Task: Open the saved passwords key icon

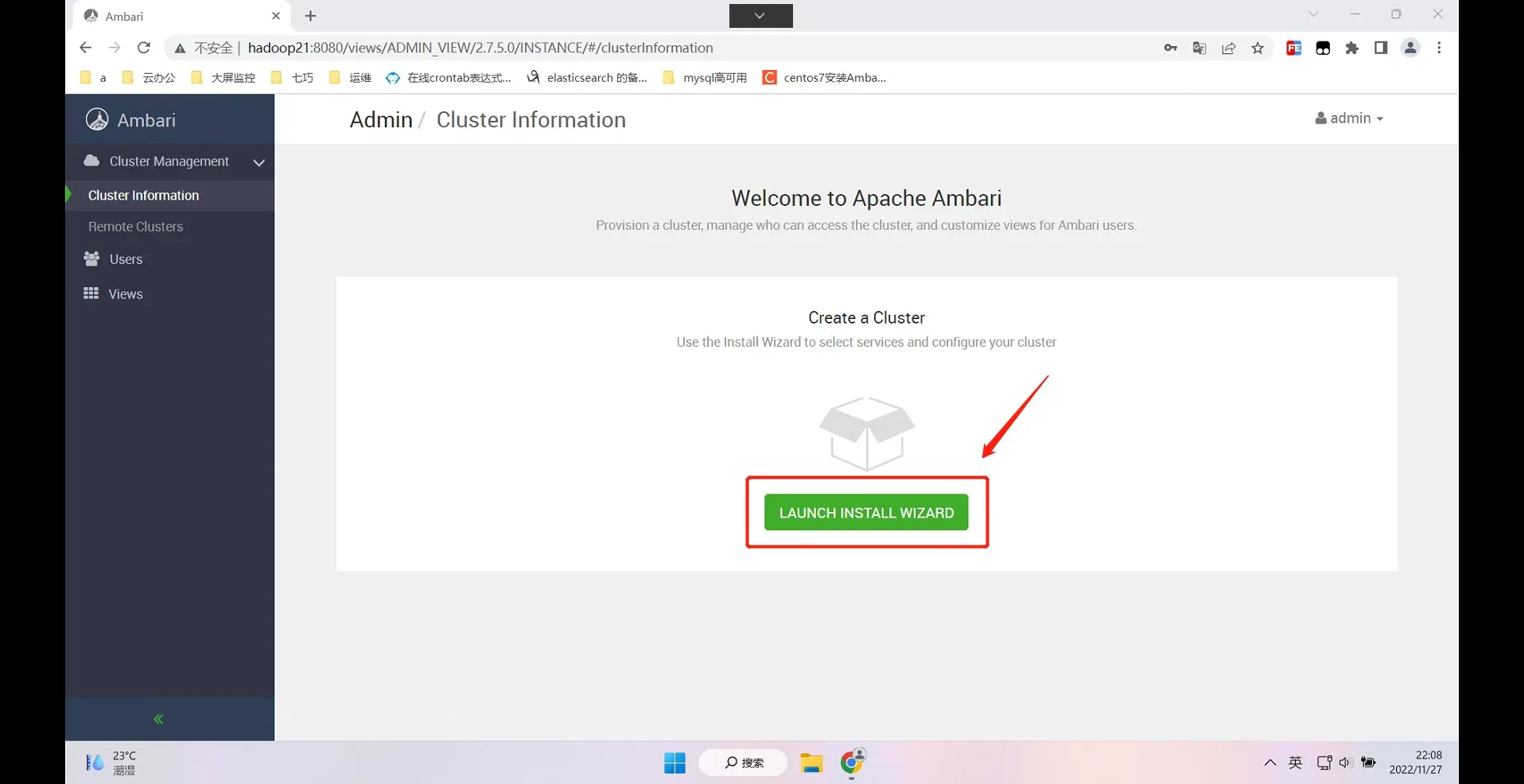Action: click(1170, 49)
